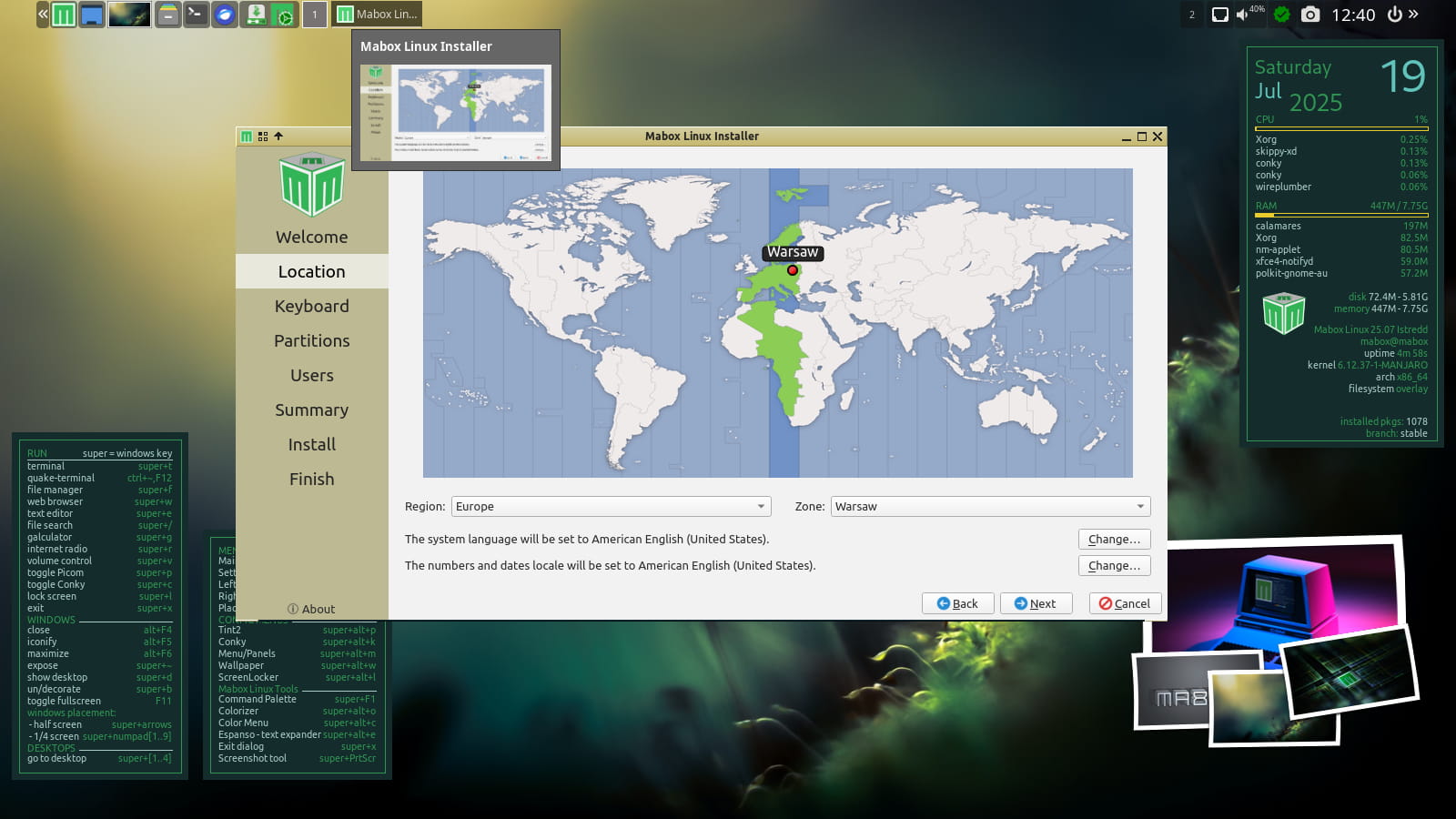Switch to desktop 2 in the pager
The height and width of the screenshot is (819, 1456).
[1192, 15]
